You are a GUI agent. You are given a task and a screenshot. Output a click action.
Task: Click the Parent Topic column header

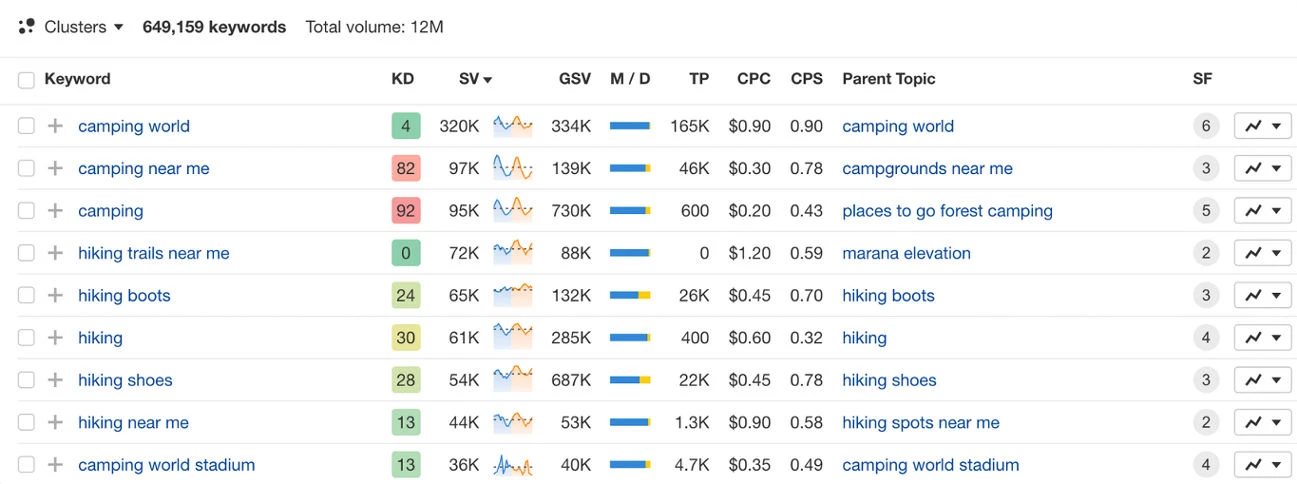(x=889, y=79)
